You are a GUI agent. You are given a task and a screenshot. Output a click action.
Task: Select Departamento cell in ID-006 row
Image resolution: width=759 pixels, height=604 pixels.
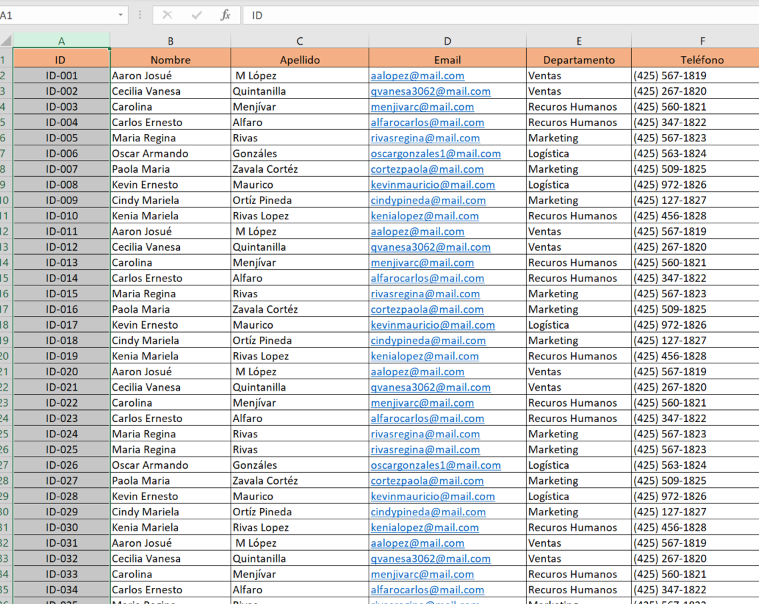point(579,153)
